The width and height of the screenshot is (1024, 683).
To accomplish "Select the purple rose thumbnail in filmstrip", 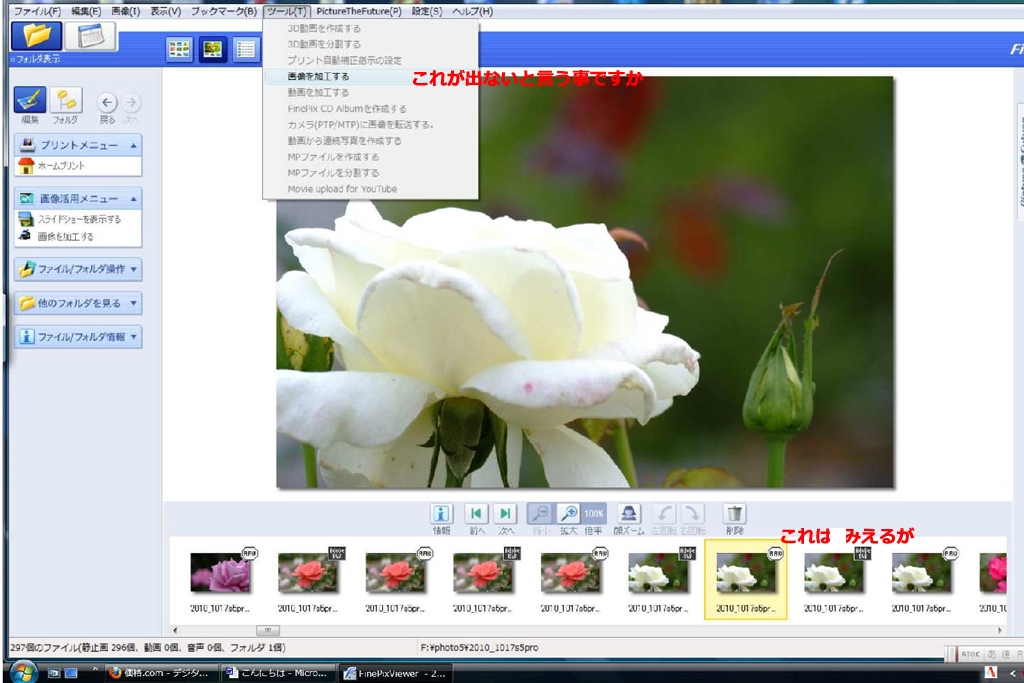I will point(220,573).
